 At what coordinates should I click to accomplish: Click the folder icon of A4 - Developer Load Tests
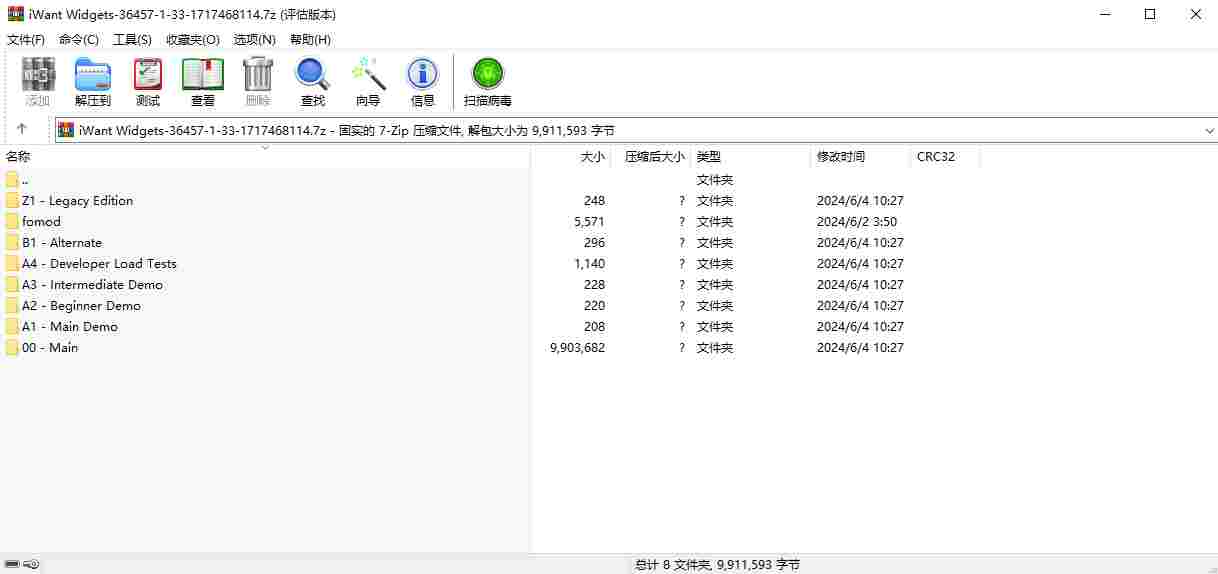click(12, 264)
